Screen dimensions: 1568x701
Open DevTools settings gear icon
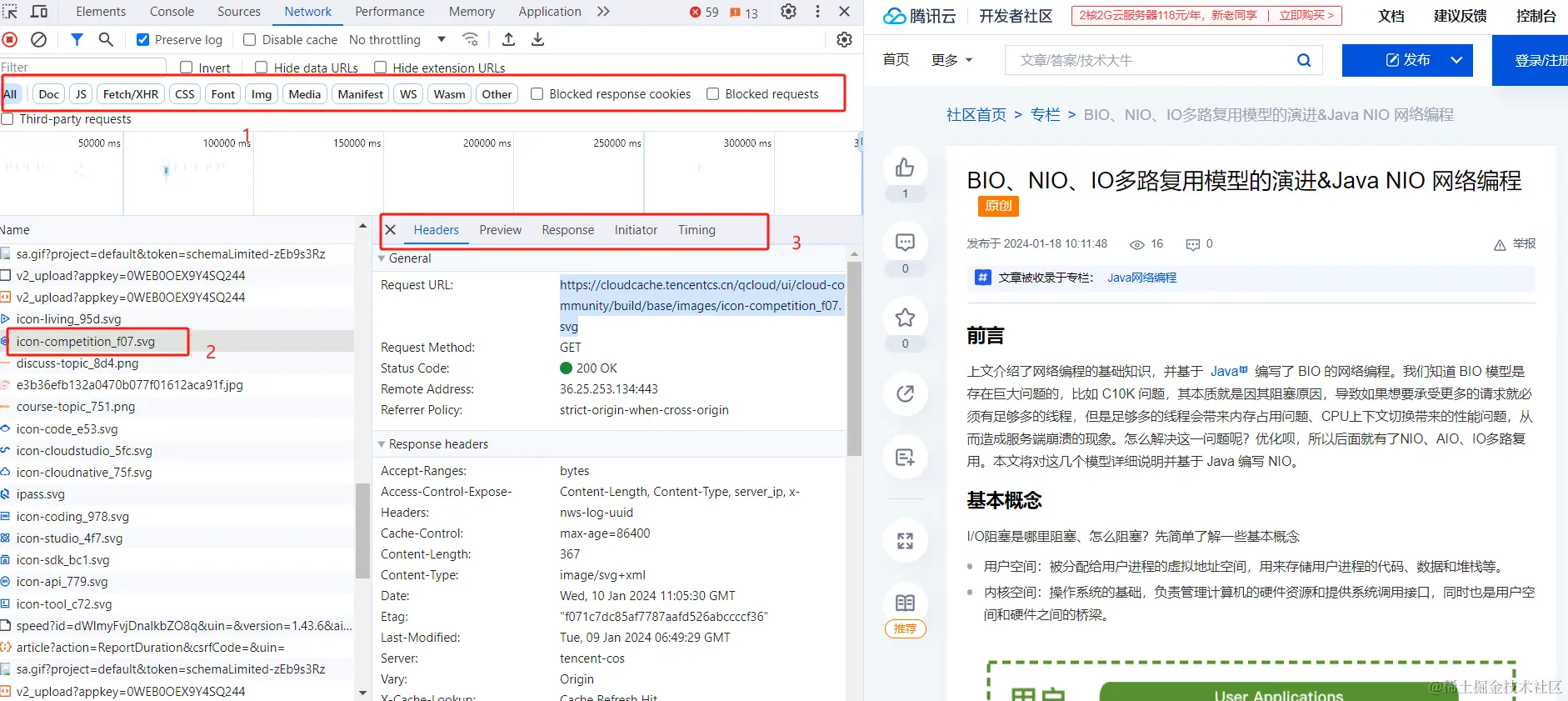coord(788,12)
